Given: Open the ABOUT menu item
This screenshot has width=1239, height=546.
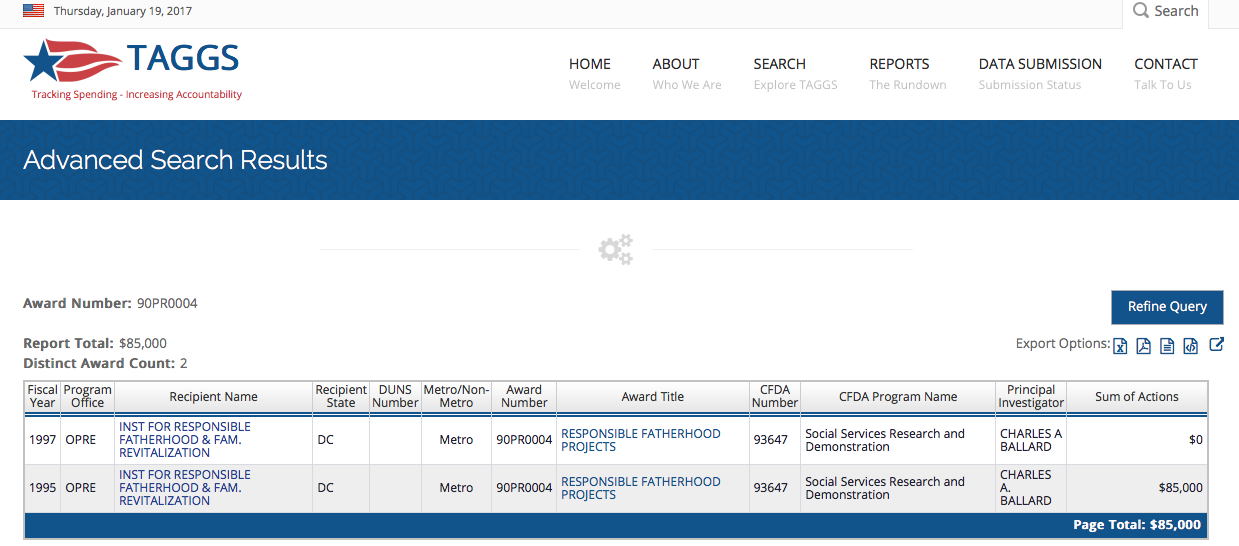Looking at the screenshot, I should pos(676,64).
